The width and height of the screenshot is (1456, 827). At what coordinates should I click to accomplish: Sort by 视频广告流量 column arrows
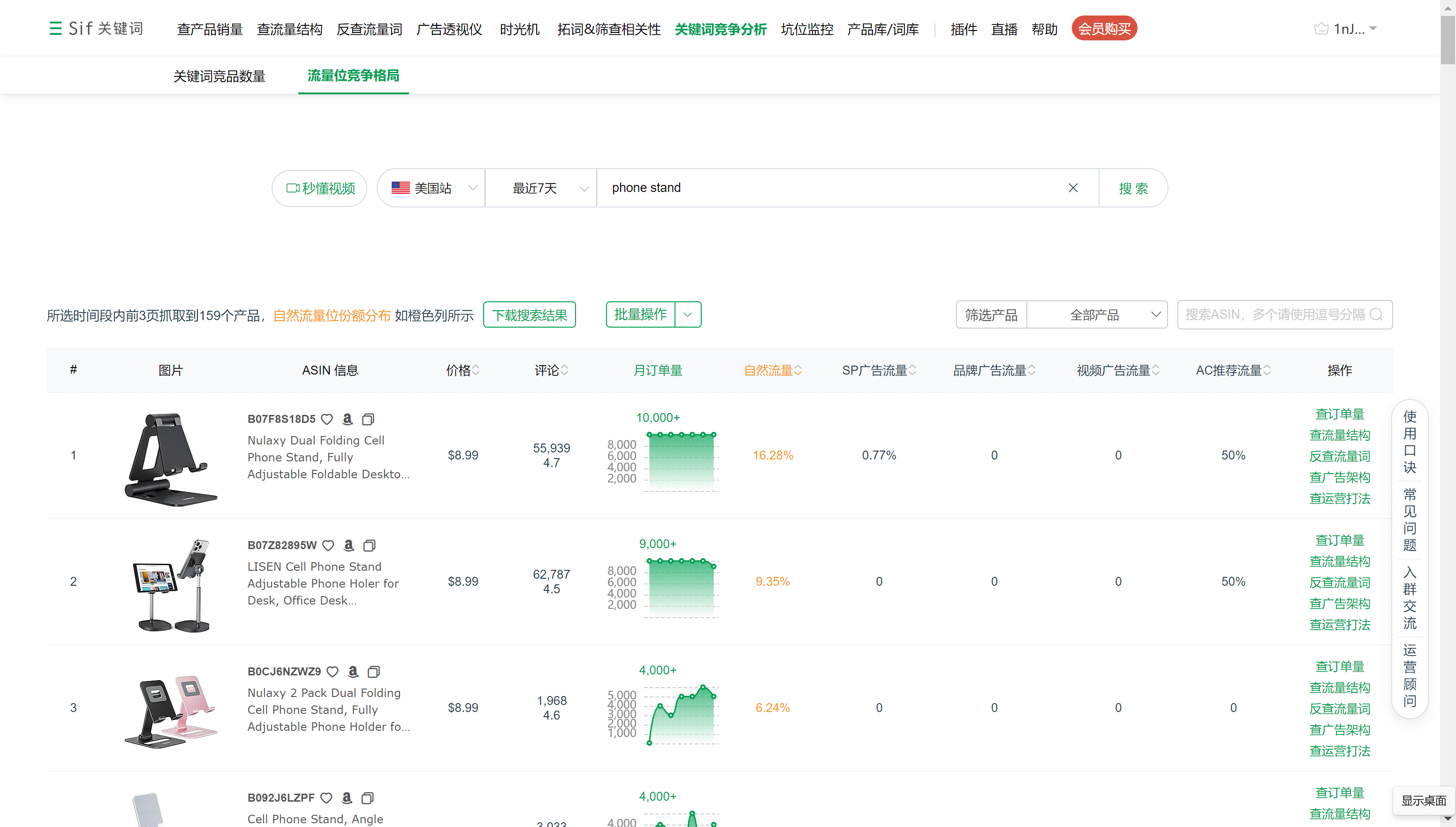(x=1156, y=370)
